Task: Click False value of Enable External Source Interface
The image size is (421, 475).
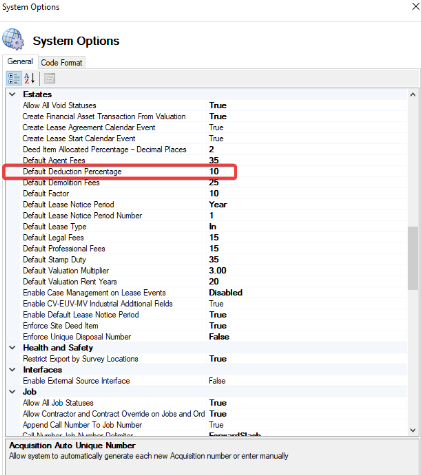Action: (217, 381)
